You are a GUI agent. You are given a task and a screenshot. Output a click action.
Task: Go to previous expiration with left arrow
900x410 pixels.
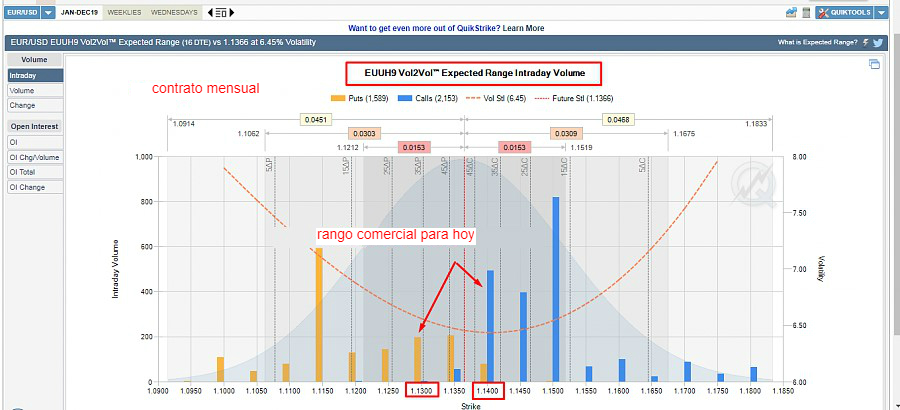point(210,12)
